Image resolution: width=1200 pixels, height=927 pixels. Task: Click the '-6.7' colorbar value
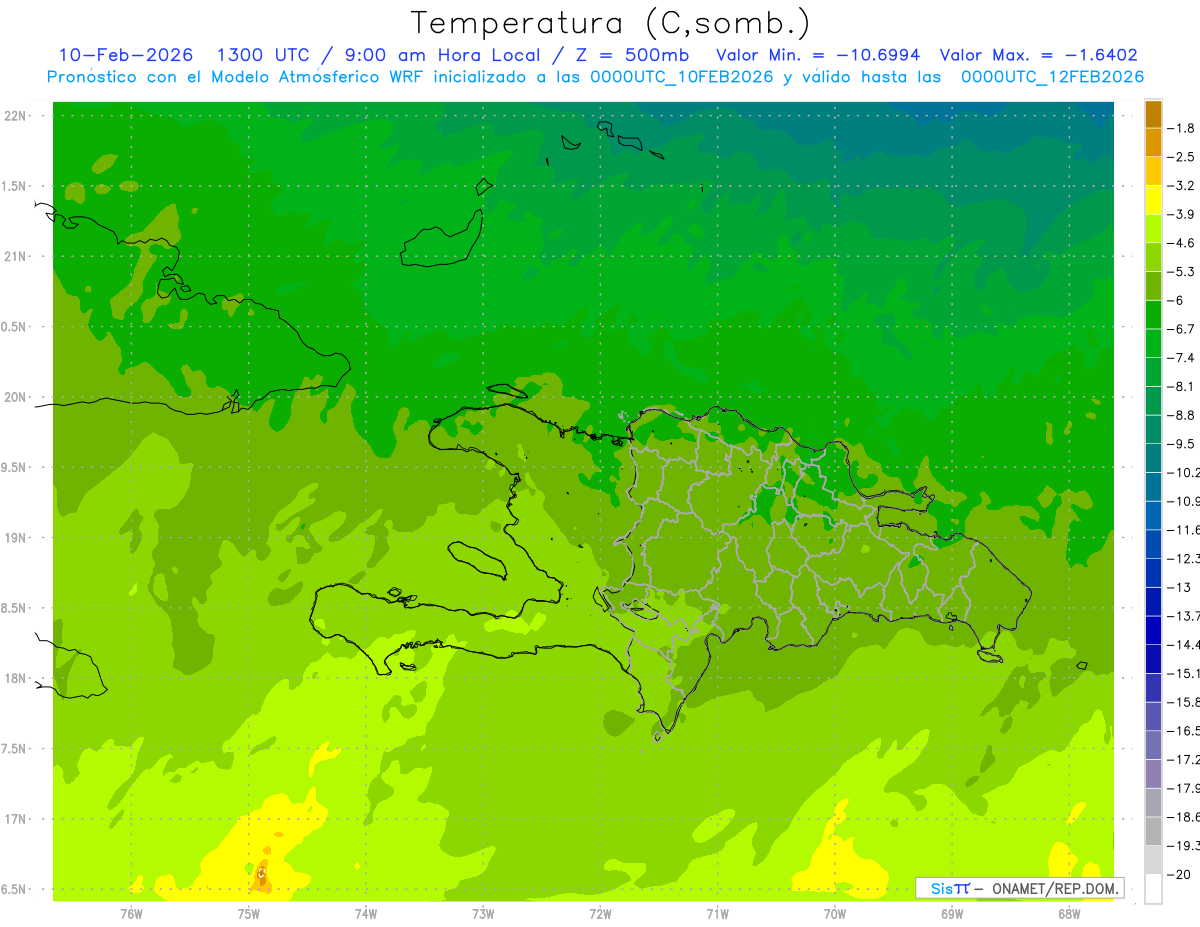pos(1182,329)
